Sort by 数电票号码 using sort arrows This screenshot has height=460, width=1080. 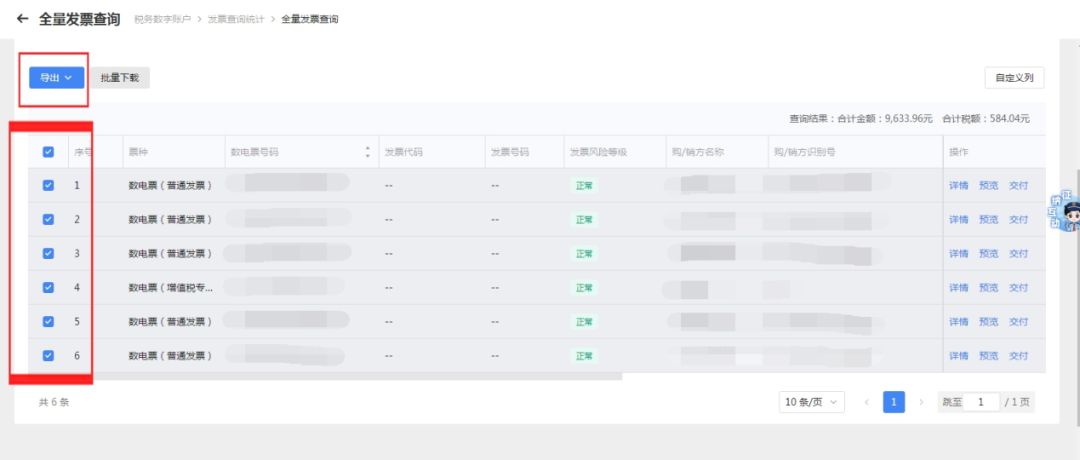(368, 152)
